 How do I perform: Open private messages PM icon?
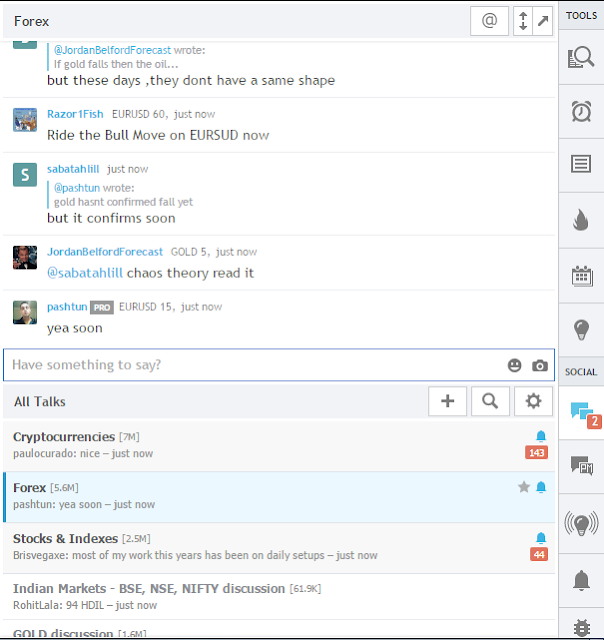582,466
